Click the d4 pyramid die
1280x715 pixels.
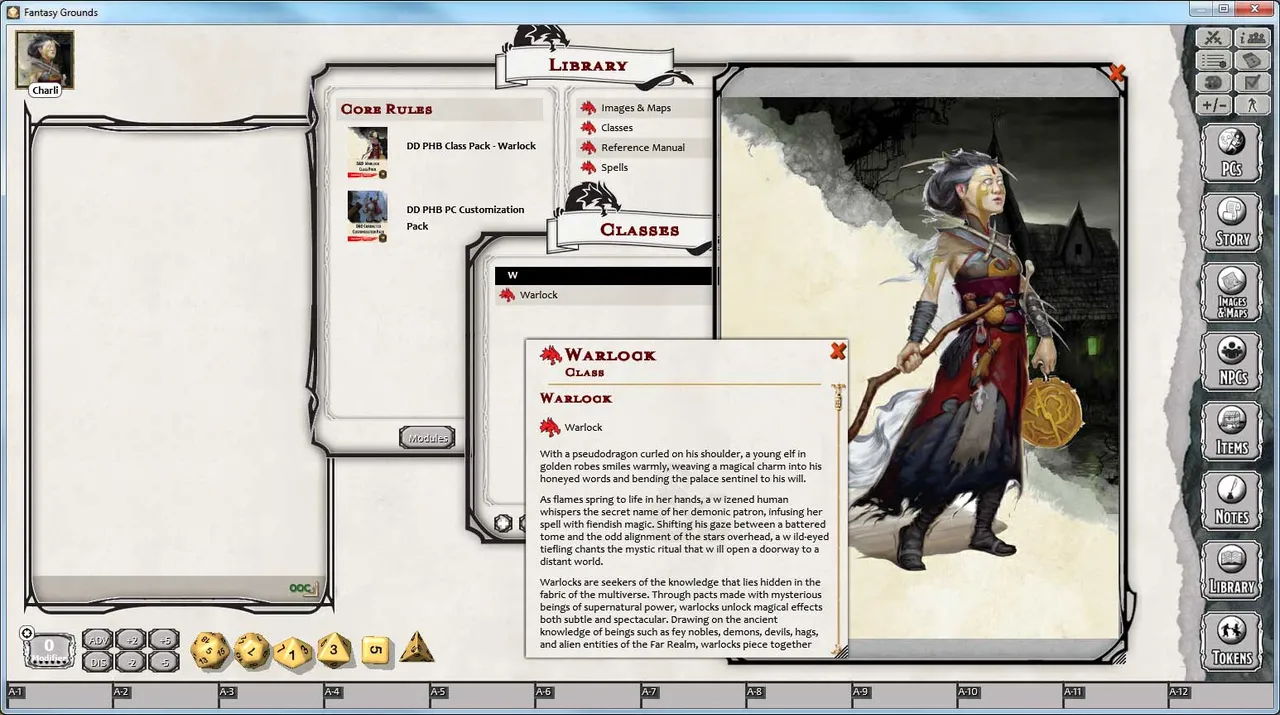point(417,648)
